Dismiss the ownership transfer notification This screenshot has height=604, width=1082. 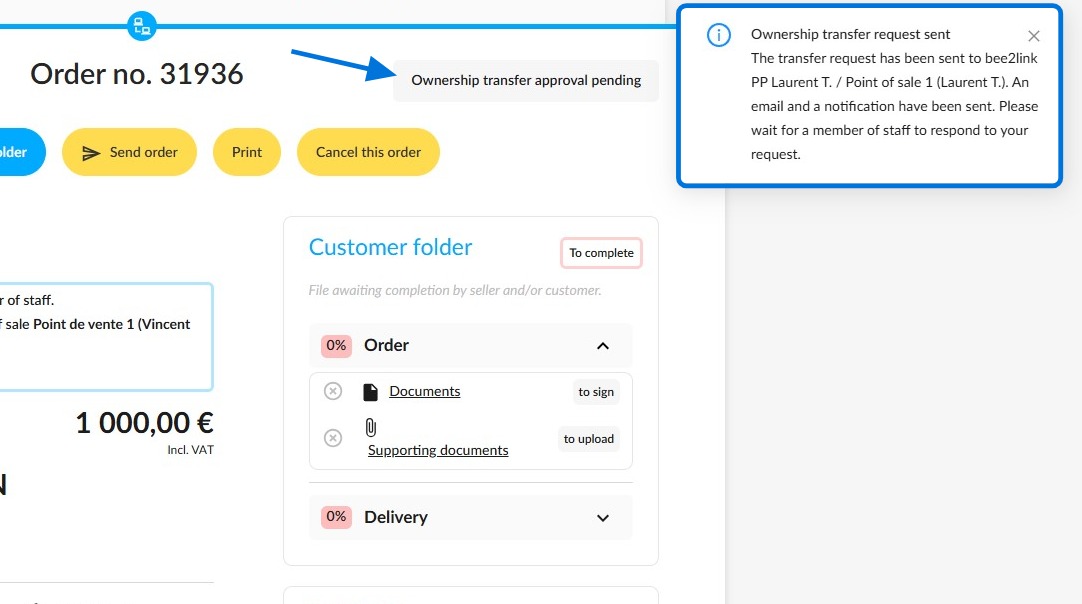point(1033,36)
